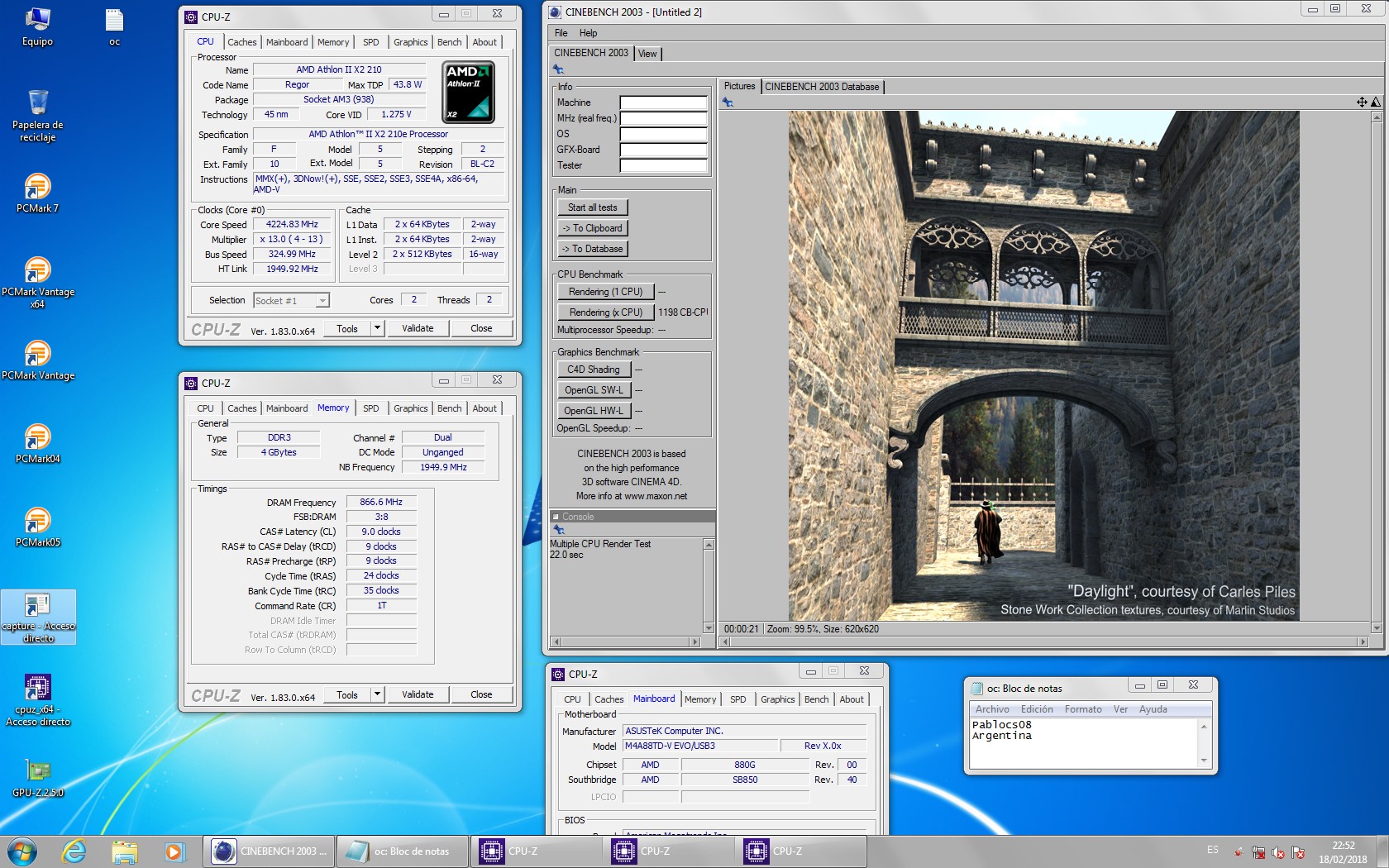
Task: Launch PCMark05 desktop shortcut
Action: point(37,527)
